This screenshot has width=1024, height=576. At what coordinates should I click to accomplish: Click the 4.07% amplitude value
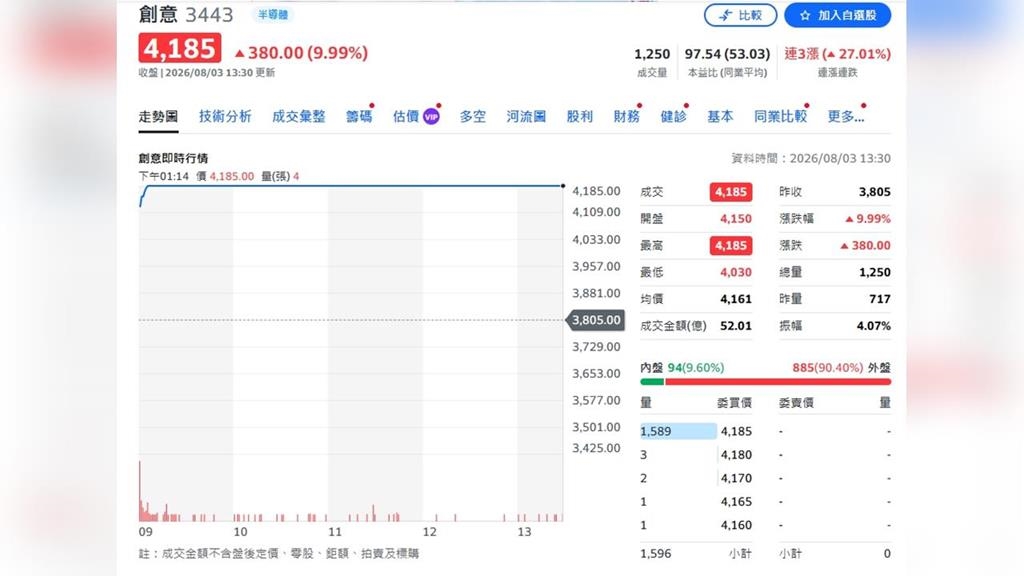point(874,326)
